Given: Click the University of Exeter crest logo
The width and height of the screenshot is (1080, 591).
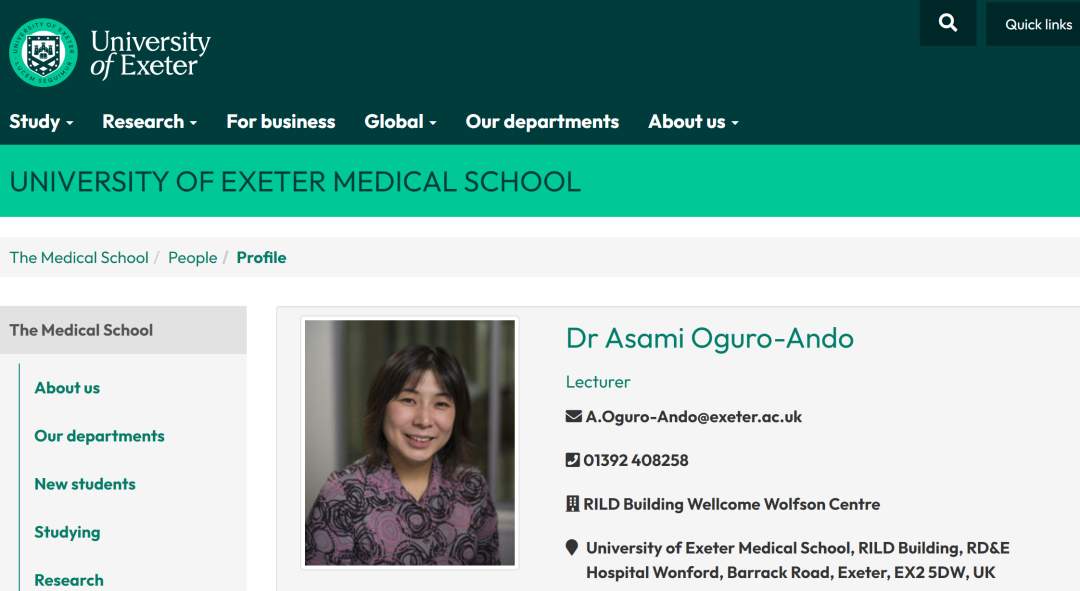Looking at the screenshot, I should pyautogui.click(x=43, y=52).
